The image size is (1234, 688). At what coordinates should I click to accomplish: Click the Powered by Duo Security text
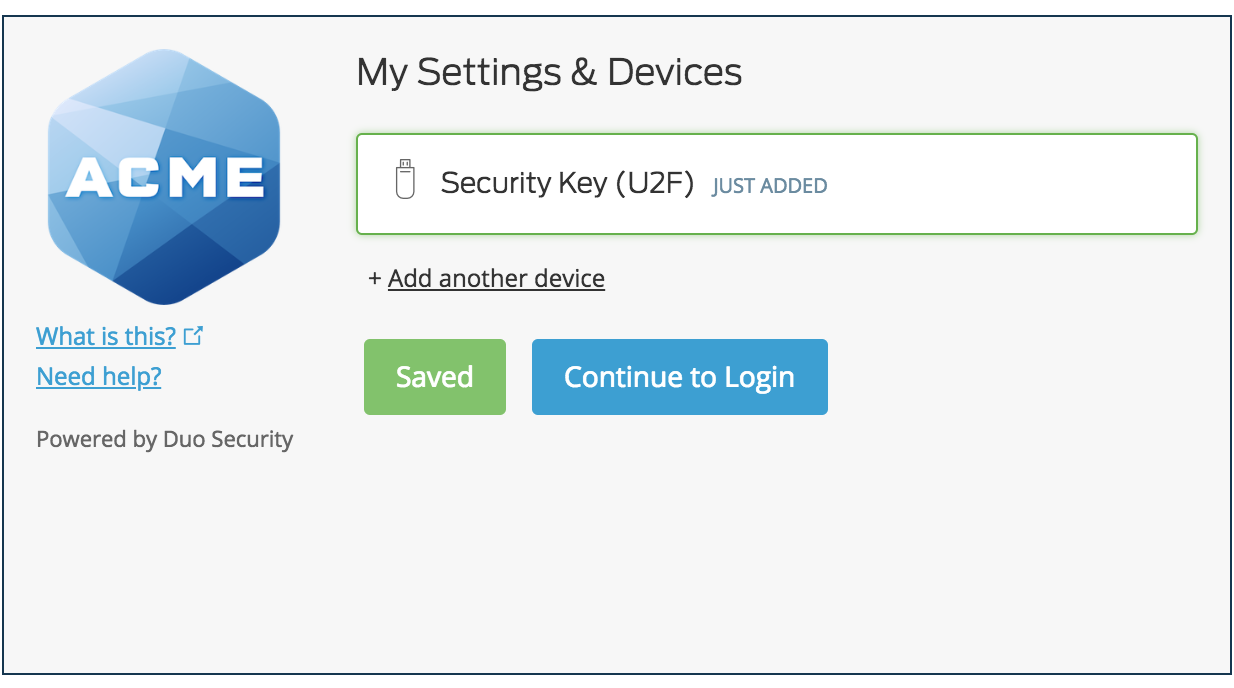click(165, 439)
